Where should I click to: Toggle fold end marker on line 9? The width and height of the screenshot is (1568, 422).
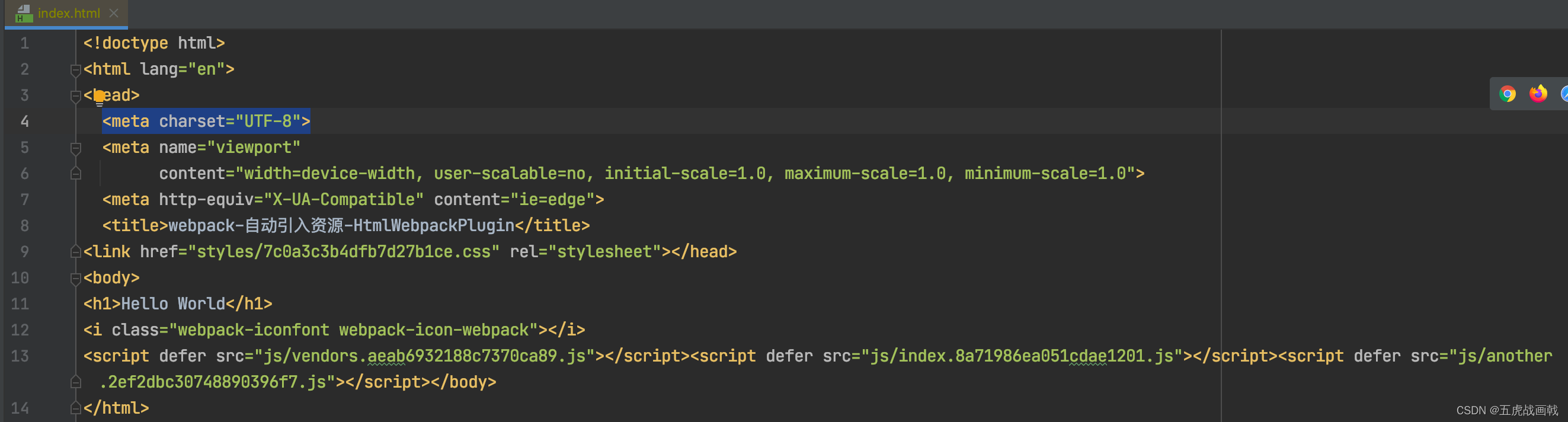tap(75, 251)
